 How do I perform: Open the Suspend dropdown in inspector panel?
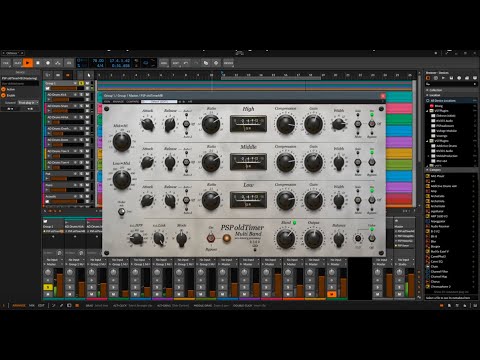coord(28,103)
